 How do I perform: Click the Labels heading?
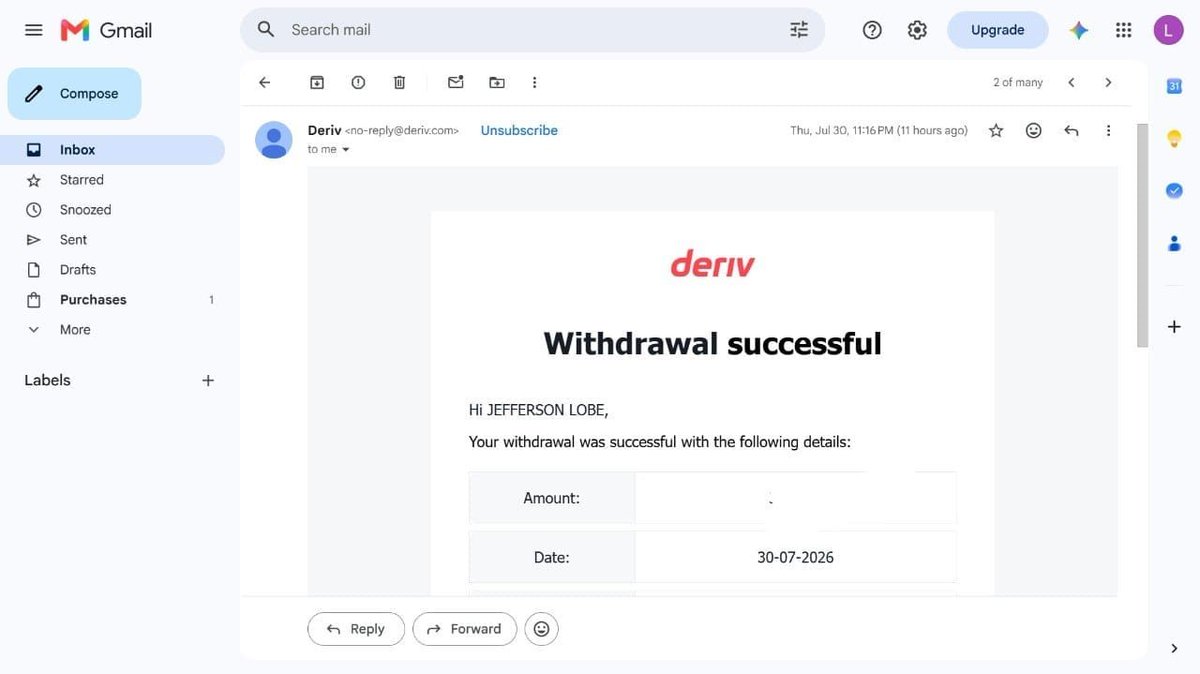(47, 380)
